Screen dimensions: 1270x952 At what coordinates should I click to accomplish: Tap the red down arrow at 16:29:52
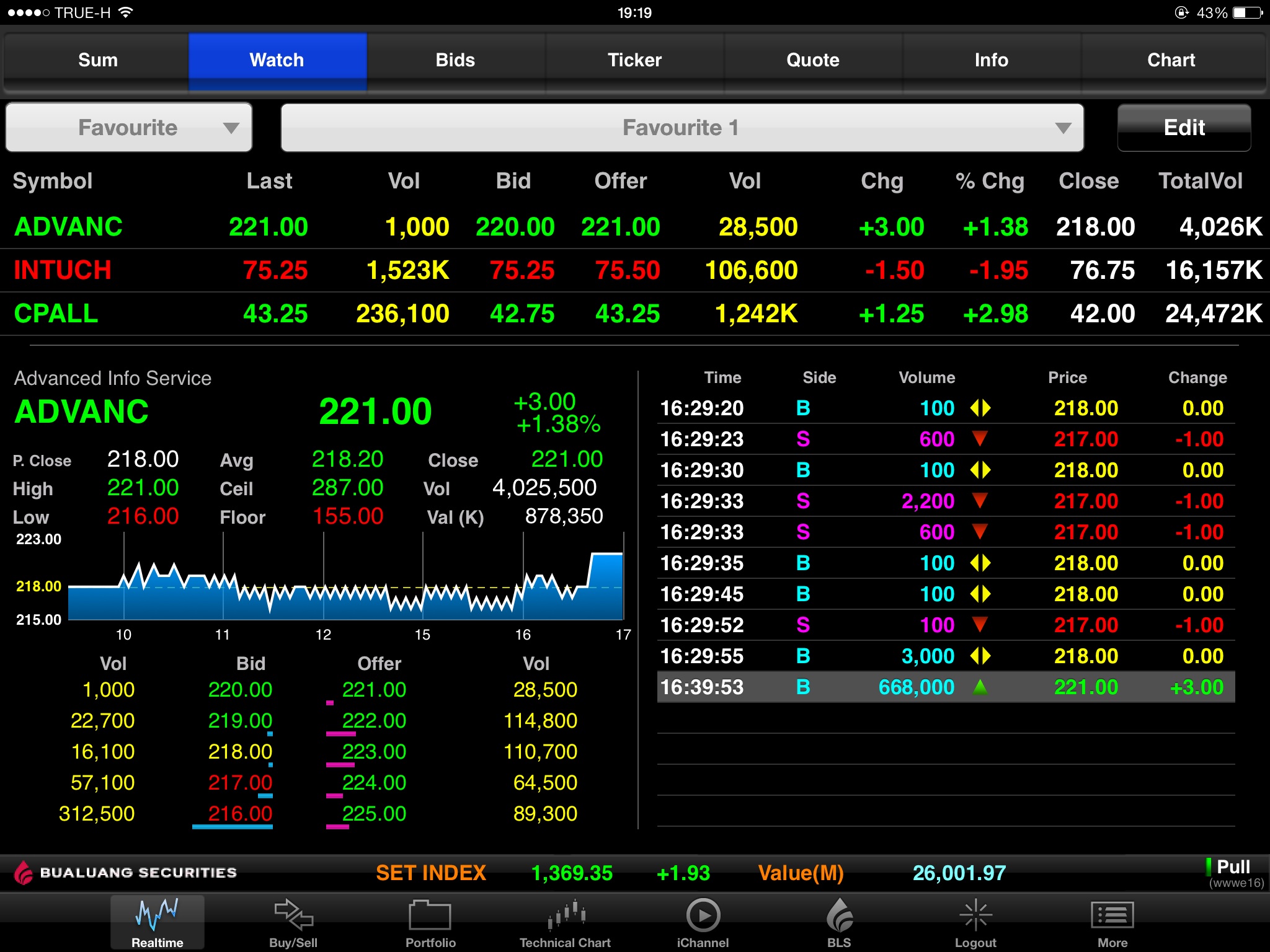coord(980,625)
